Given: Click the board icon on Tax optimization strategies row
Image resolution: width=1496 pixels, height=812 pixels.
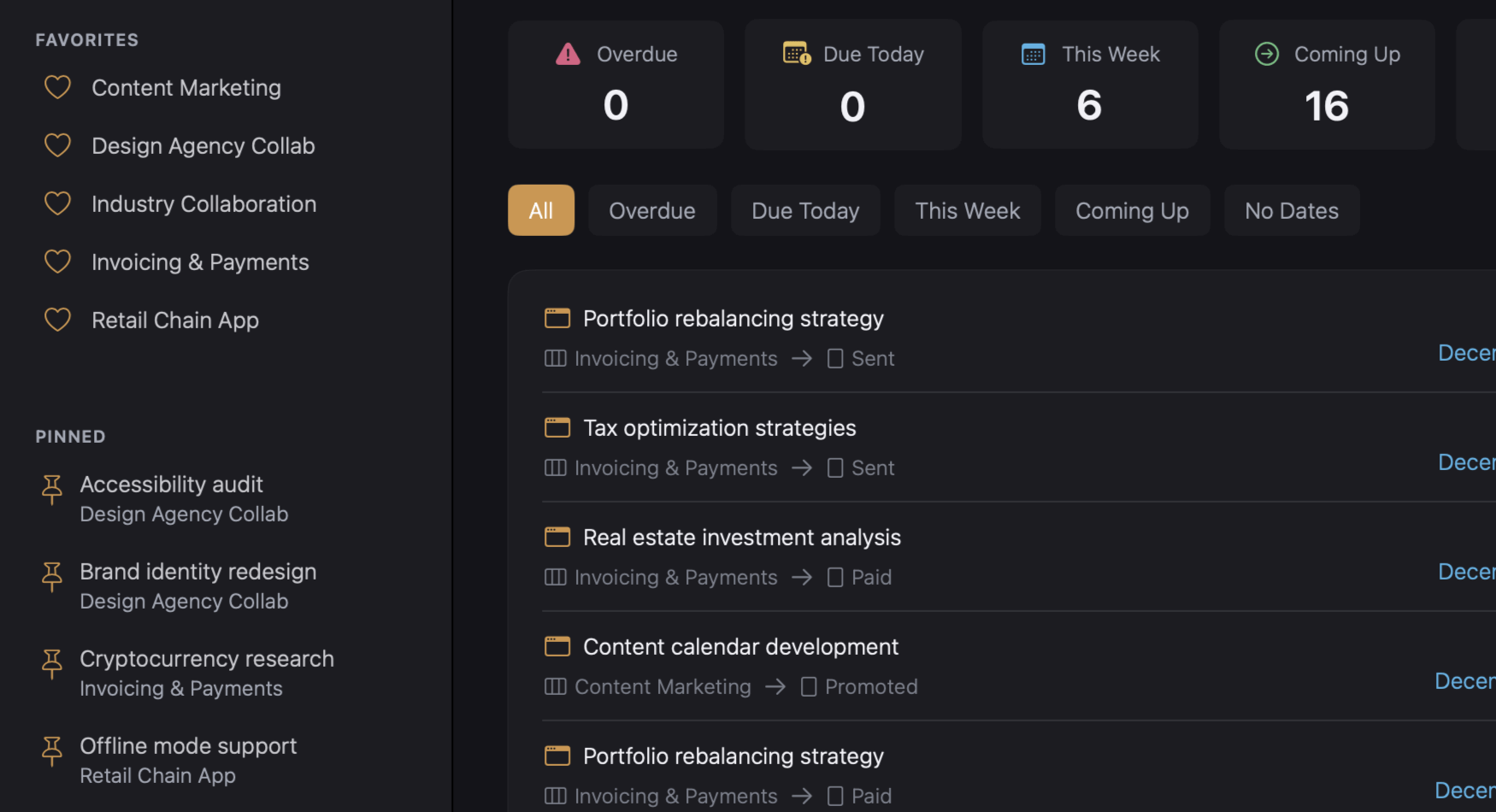Looking at the screenshot, I should [x=555, y=468].
